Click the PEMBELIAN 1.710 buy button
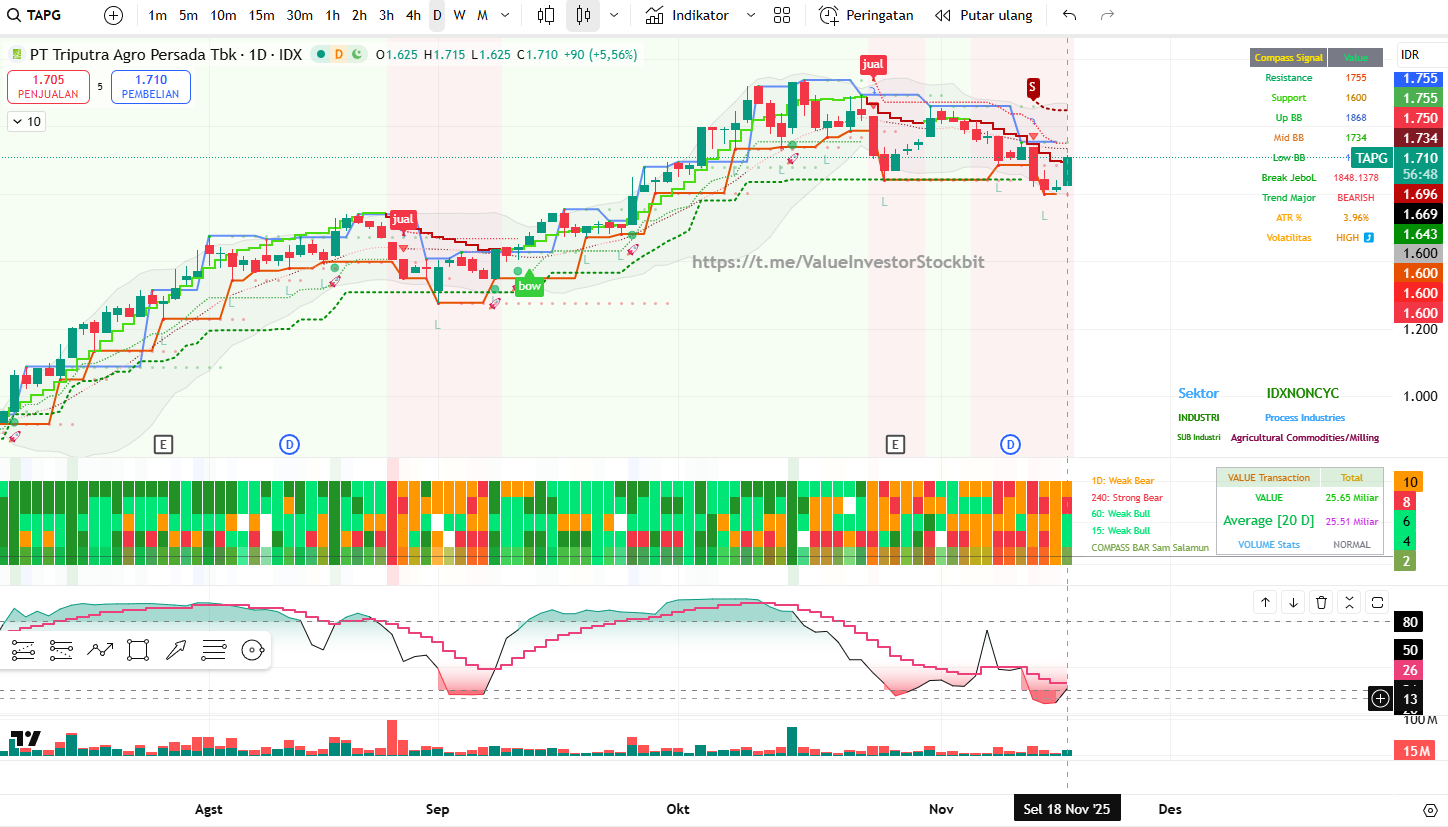The height and width of the screenshot is (827, 1448). point(150,87)
